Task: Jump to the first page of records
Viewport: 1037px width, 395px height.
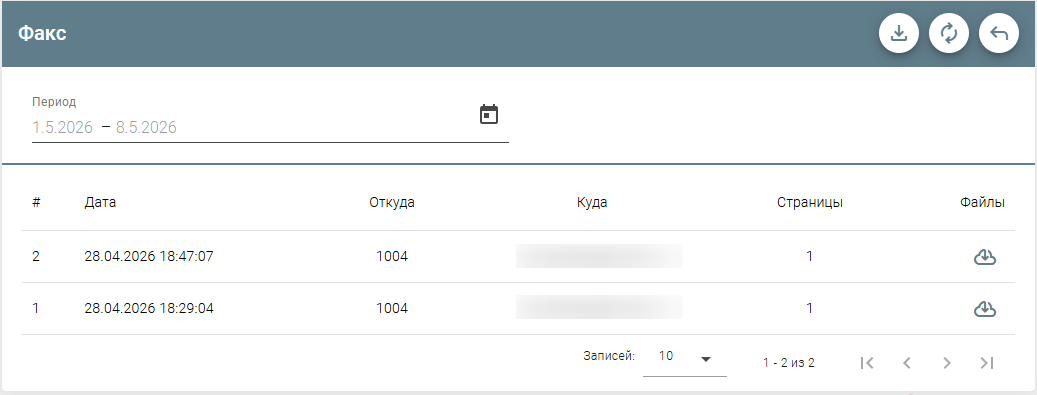Action: pos(867,363)
